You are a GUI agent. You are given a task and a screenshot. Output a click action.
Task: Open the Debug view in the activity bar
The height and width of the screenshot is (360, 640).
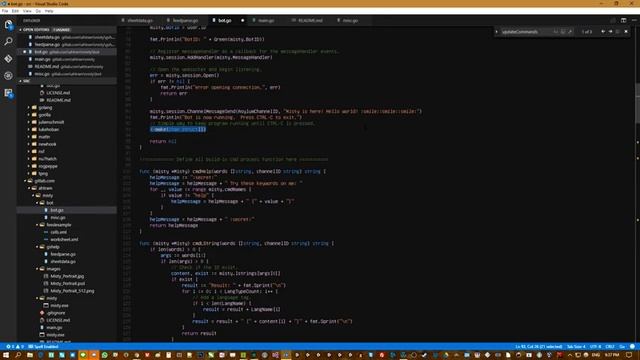(8, 76)
